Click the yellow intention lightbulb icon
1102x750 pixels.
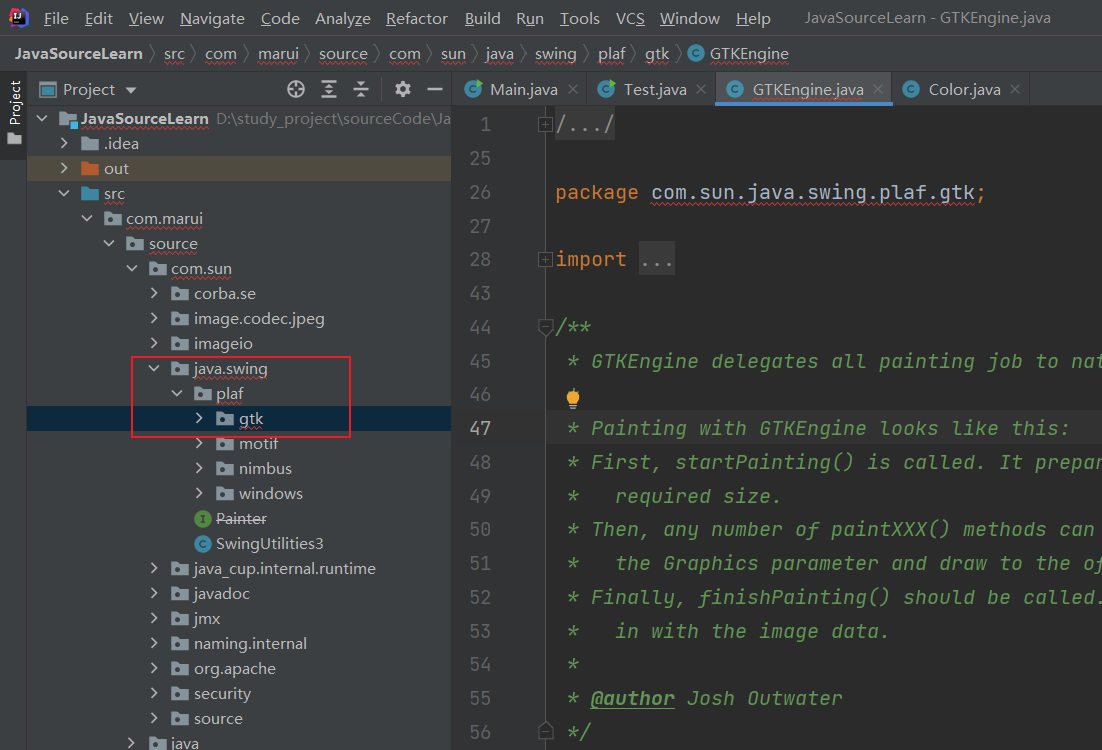pyautogui.click(x=573, y=398)
